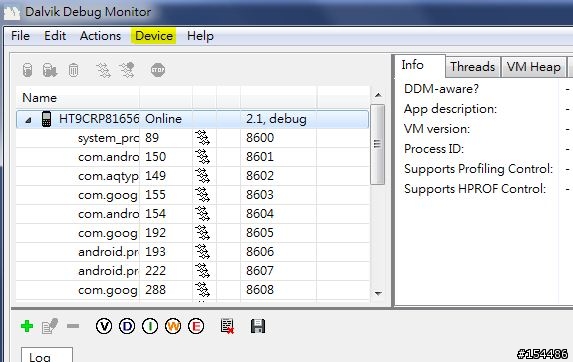The width and height of the screenshot is (573, 362).
Task: Collapse the HT9CRP81656 device tree node
Action: (x=29, y=120)
